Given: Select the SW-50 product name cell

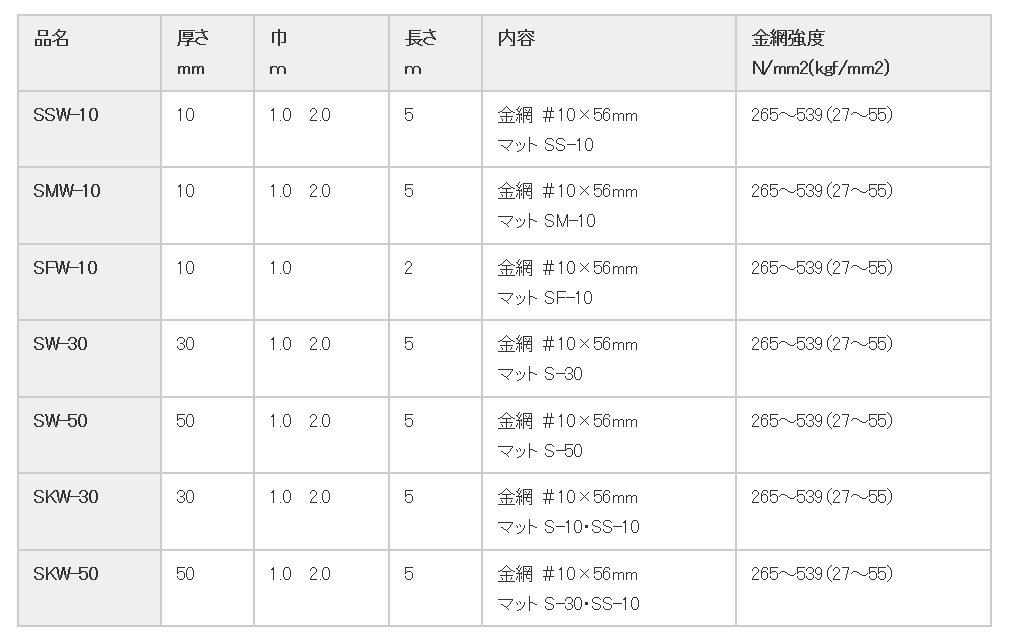Looking at the screenshot, I should 90,435.
